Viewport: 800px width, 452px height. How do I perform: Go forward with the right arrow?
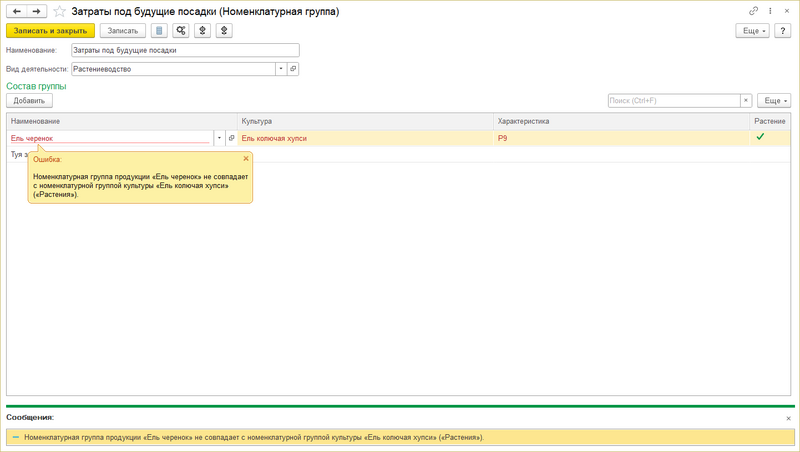pyautogui.click(x=37, y=11)
